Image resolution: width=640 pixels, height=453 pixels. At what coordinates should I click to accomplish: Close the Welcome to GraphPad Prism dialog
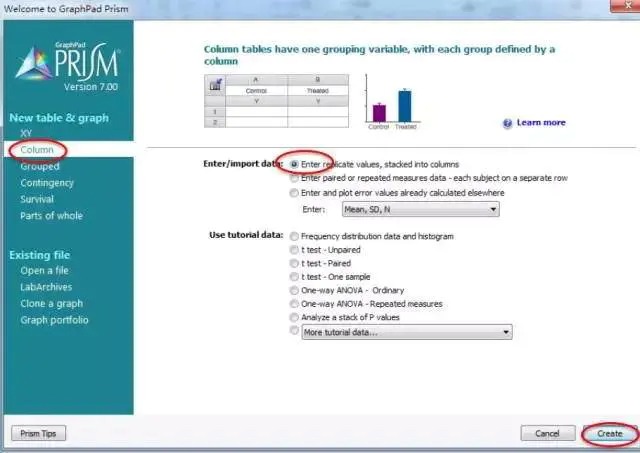click(626, 6)
